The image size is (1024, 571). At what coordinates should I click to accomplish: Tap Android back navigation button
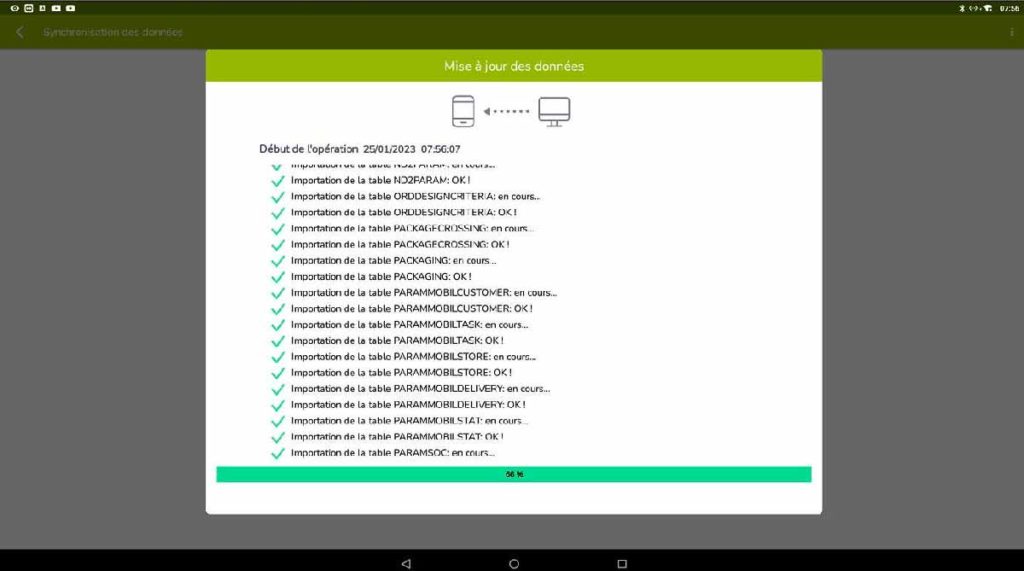coord(406,563)
